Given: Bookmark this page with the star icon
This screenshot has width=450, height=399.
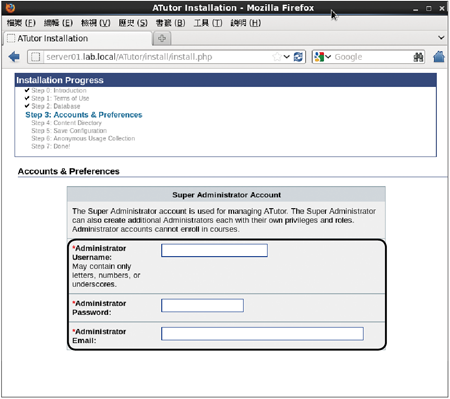Looking at the screenshot, I should pos(277,57).
